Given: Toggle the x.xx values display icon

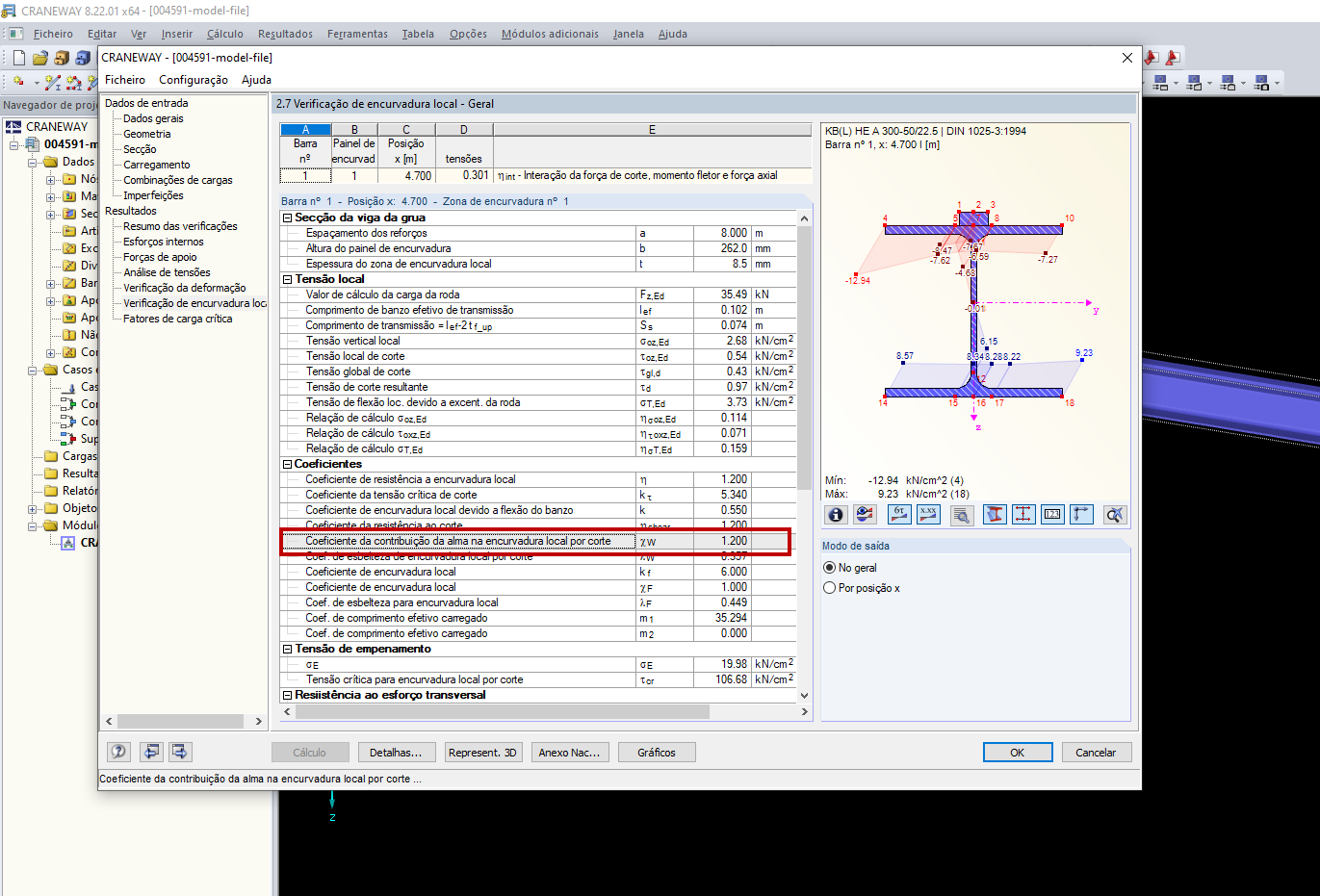Looking at the screenshot, I should [928, 515].
